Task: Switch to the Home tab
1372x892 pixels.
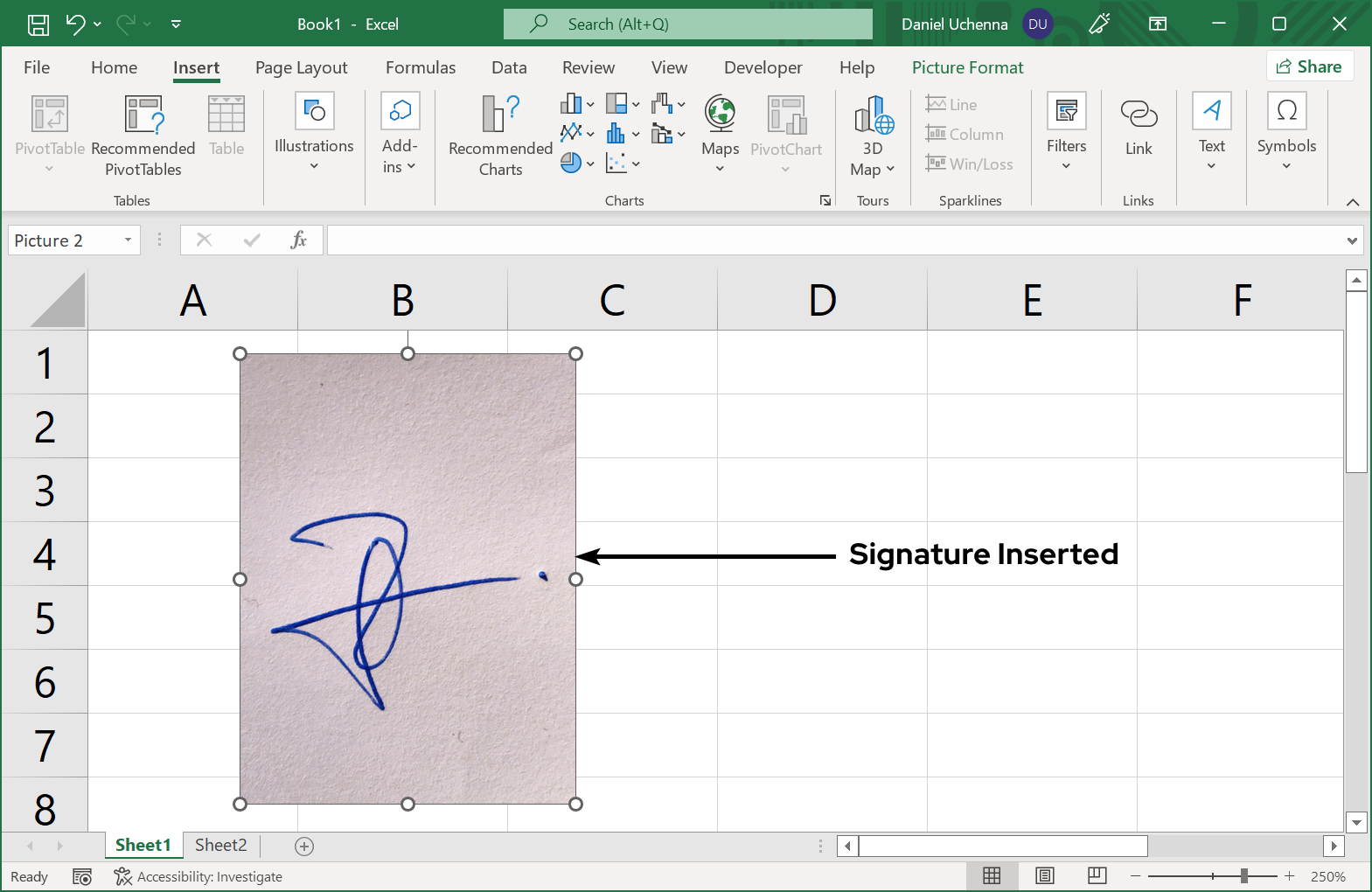Action: 114,67
